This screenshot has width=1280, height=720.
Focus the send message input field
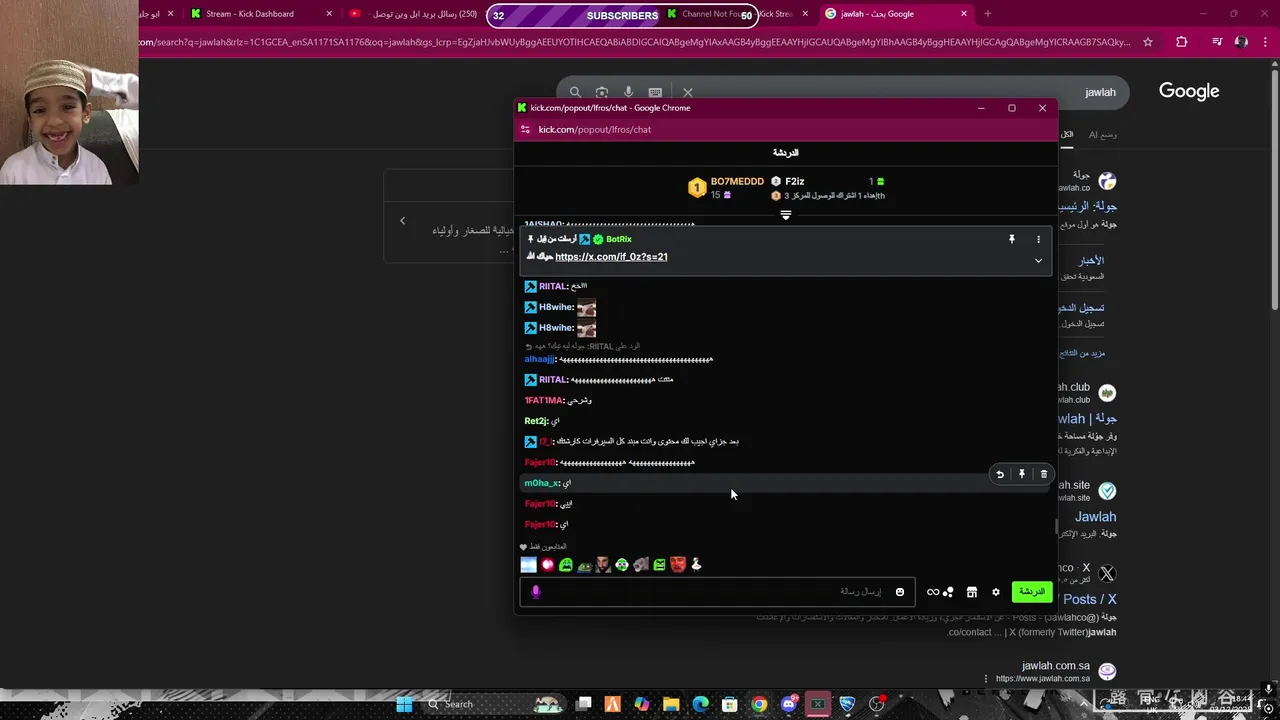click(x=716, y=592)
